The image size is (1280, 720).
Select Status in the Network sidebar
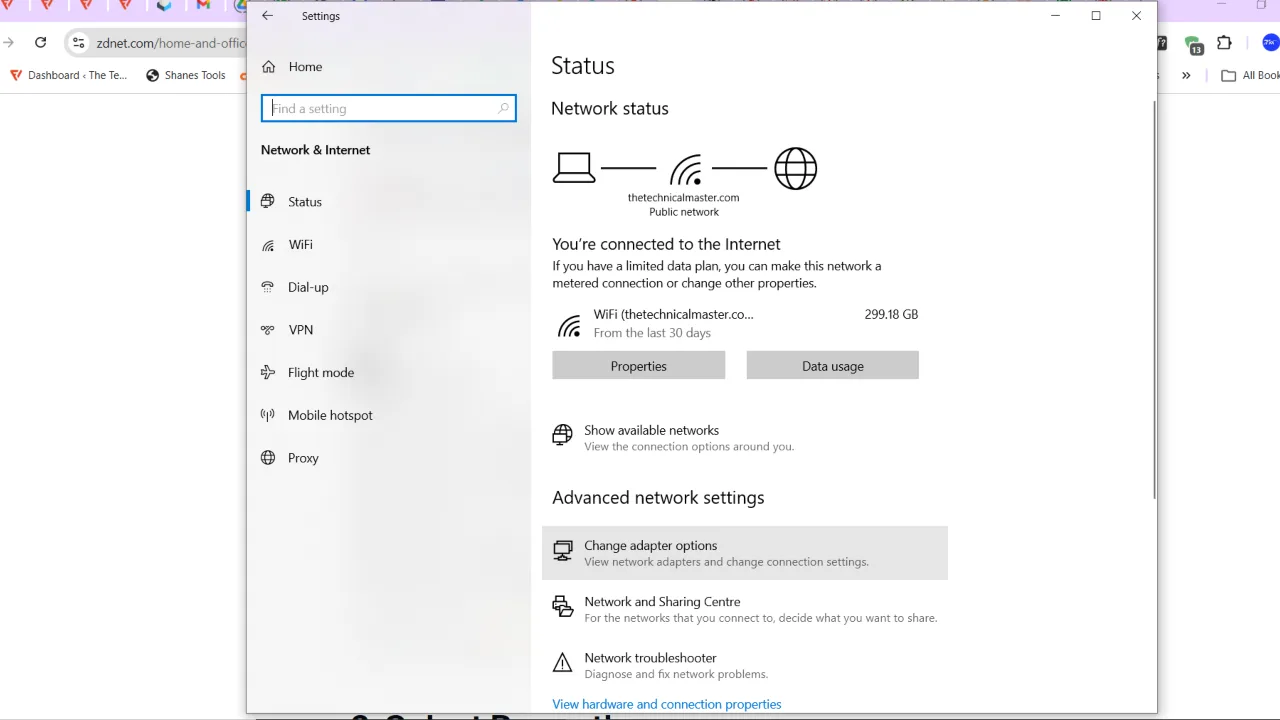(x=267, y=201)
